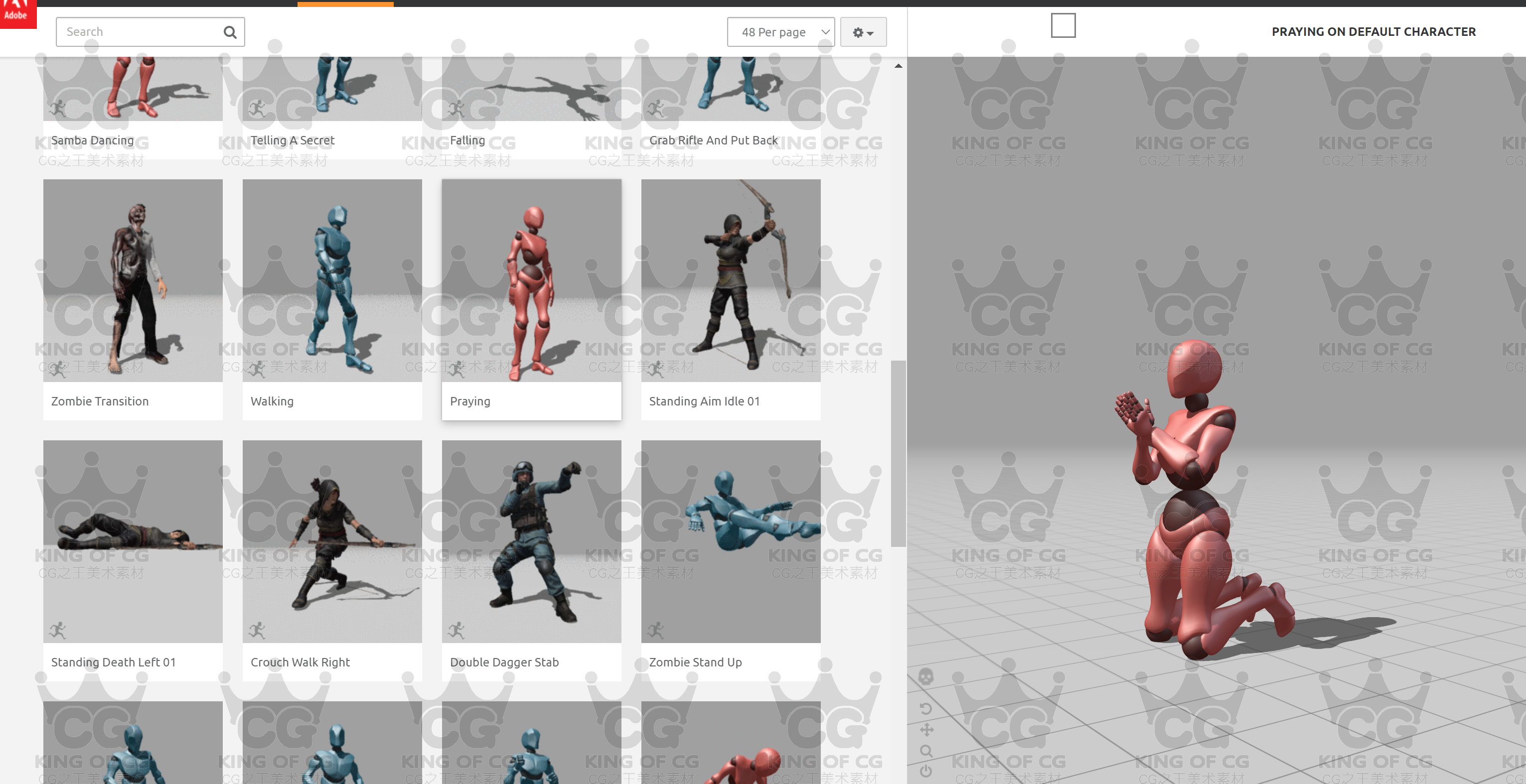Click the power icon in viewer

(926, 771)
